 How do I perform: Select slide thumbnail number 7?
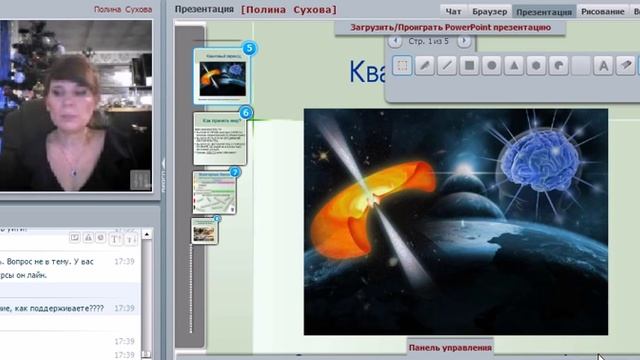(x=214, y=193)
